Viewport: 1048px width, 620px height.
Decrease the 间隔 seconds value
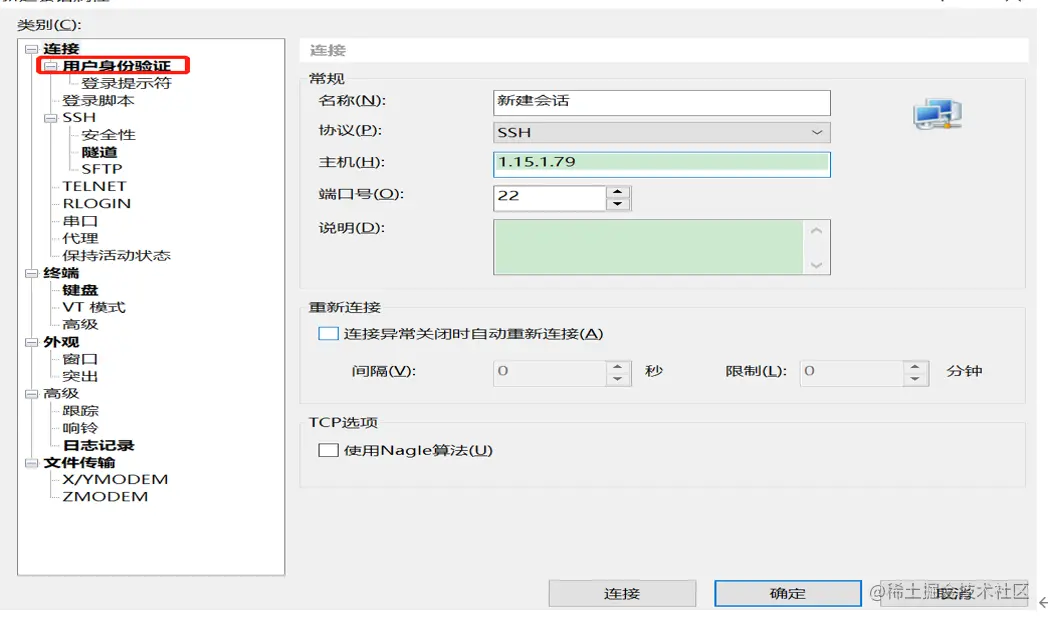coord(618,379)
